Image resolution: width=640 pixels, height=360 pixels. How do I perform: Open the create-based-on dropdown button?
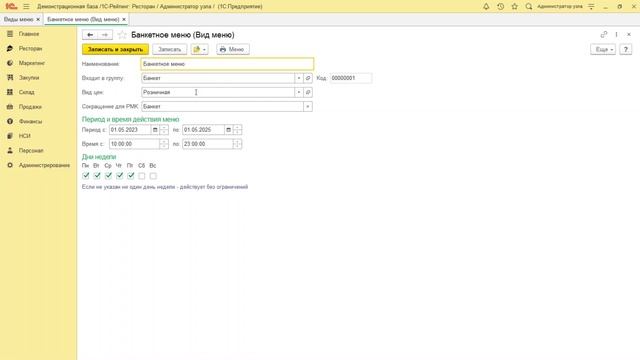200,49
